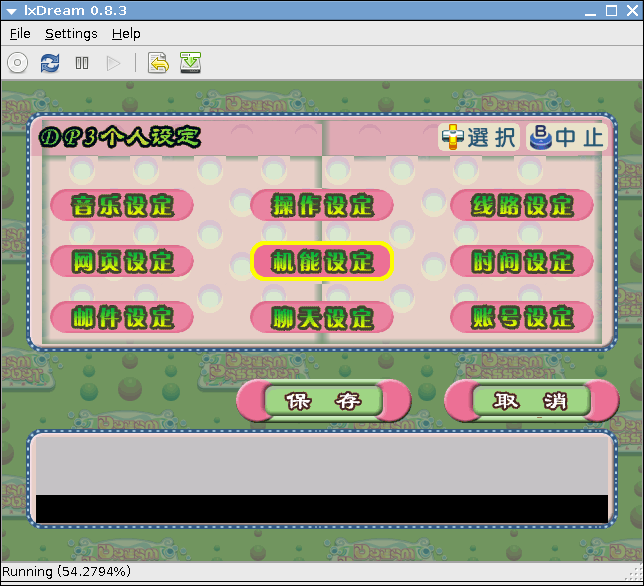Click the 保存 save button
The image size is (644, 586).
(324, 401)
